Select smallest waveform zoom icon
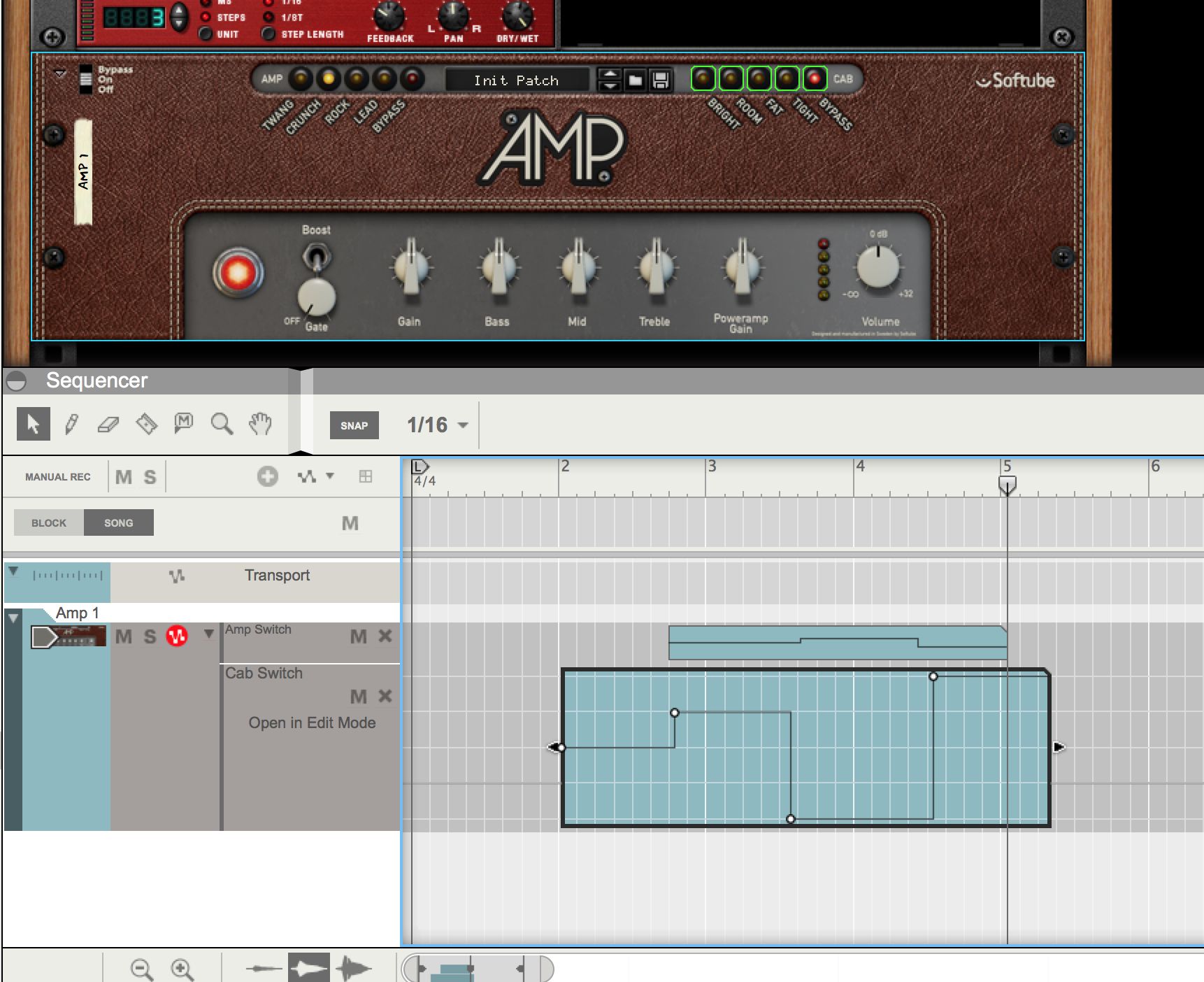Screen dimensions: 1204x982 point(264,969)
